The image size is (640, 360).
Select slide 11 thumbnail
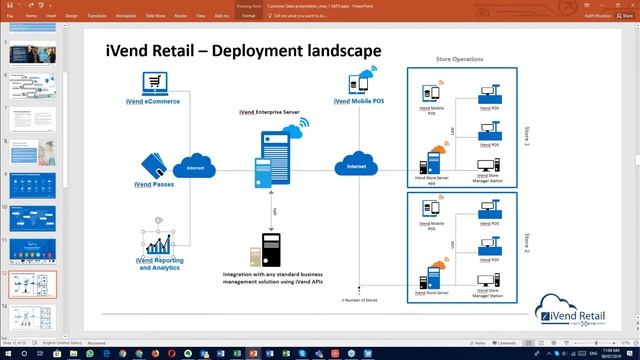click(x=33, y=251)
